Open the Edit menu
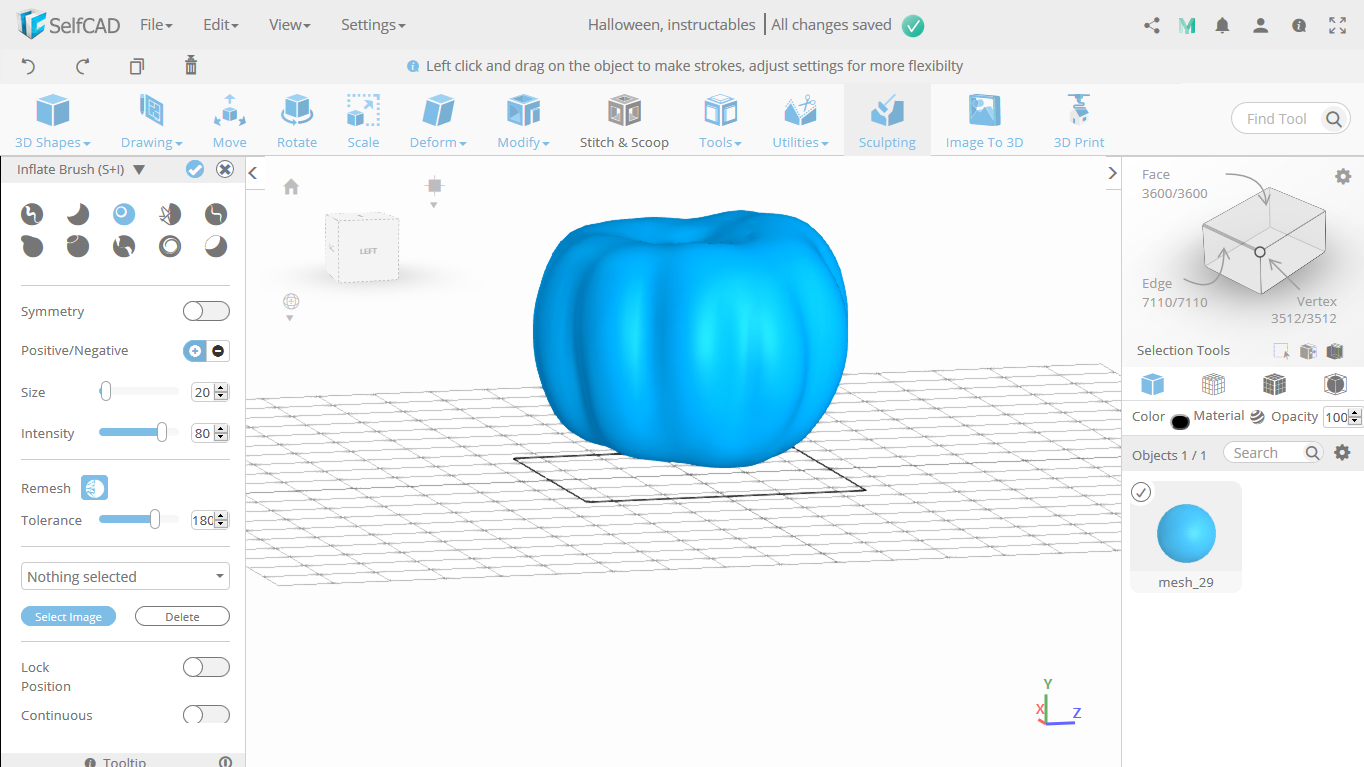This screenshot has width=1364, height=767. pos(220,25)
